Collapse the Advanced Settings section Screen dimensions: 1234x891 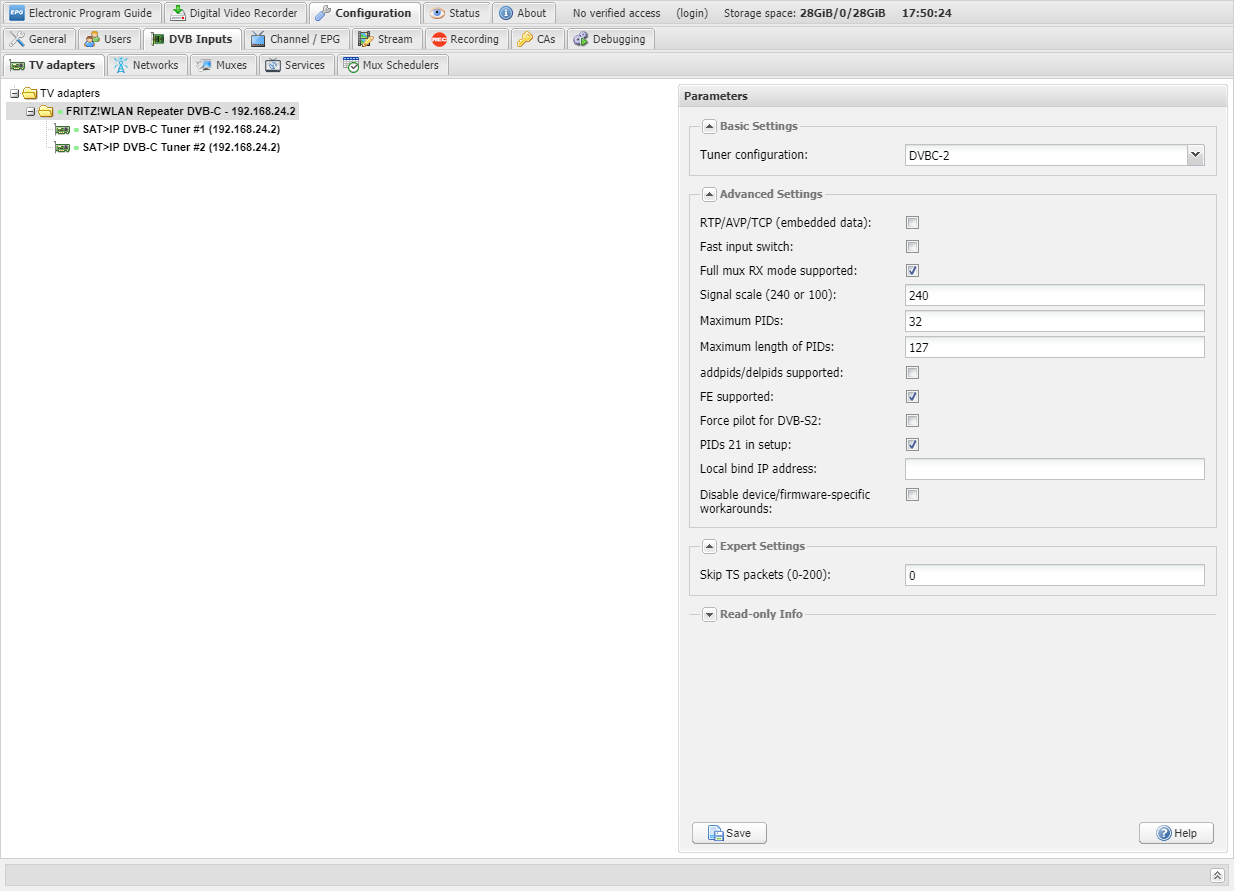pyautogui.click(x=709, y=194)
